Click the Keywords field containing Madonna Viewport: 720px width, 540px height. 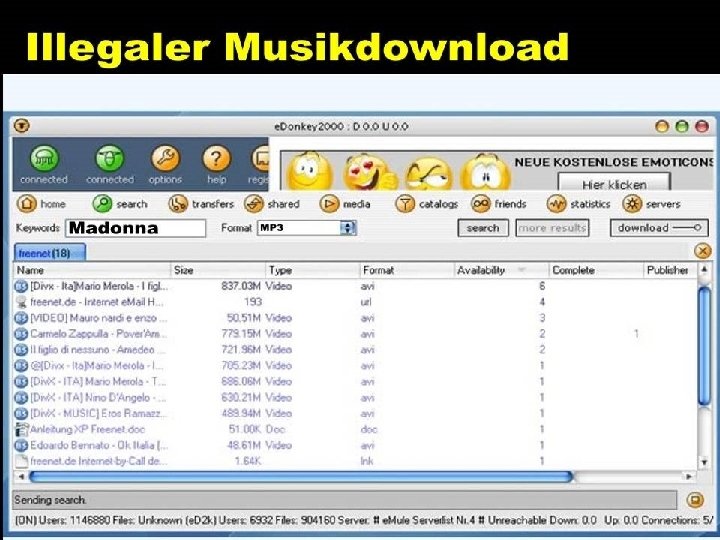coord(136,228)
